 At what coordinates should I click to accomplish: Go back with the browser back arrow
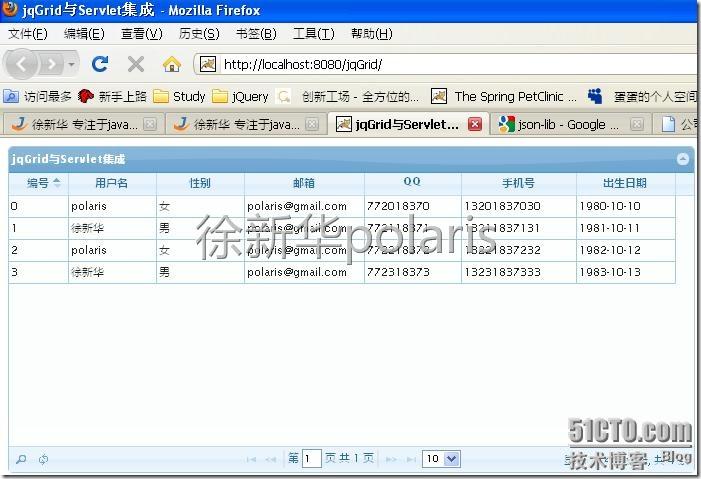point(20,64)
